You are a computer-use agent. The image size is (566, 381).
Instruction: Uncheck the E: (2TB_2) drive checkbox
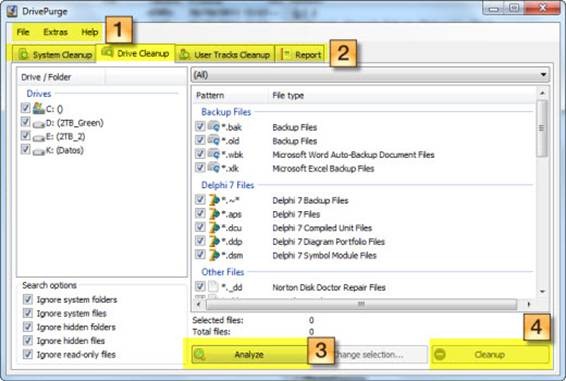pos(25,135)
